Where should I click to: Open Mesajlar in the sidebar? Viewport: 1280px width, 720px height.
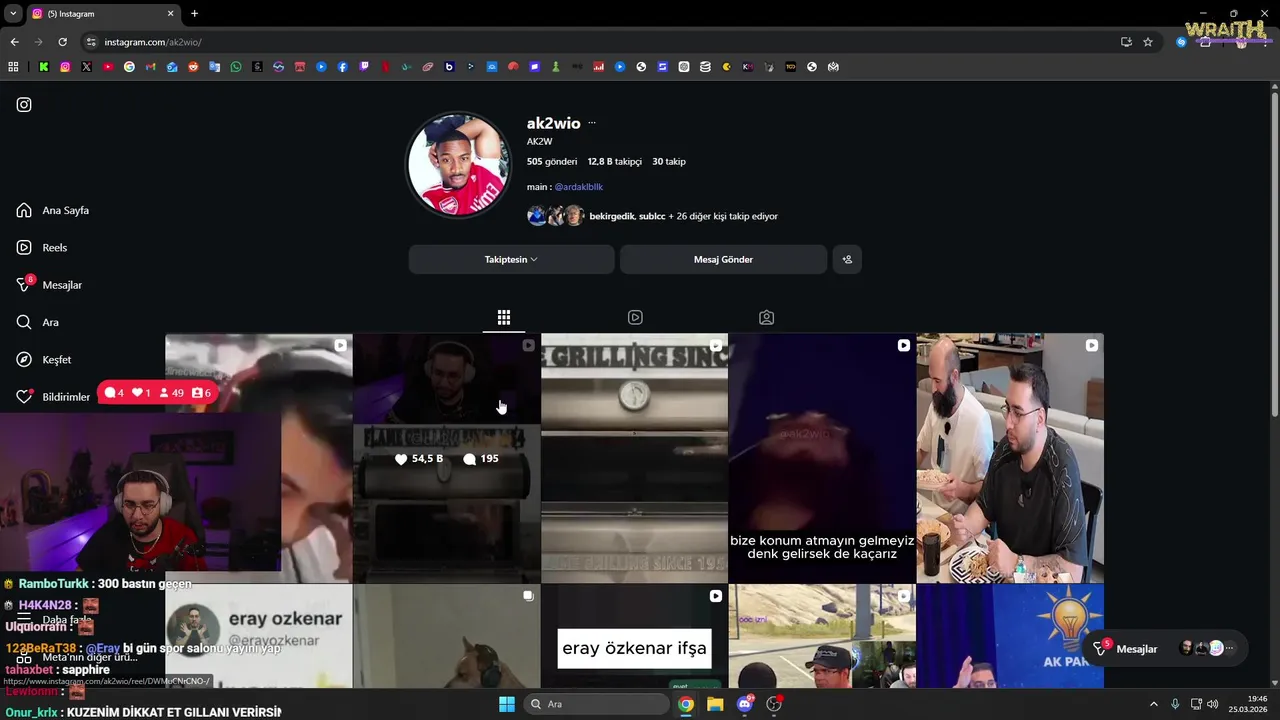(49, 285)
